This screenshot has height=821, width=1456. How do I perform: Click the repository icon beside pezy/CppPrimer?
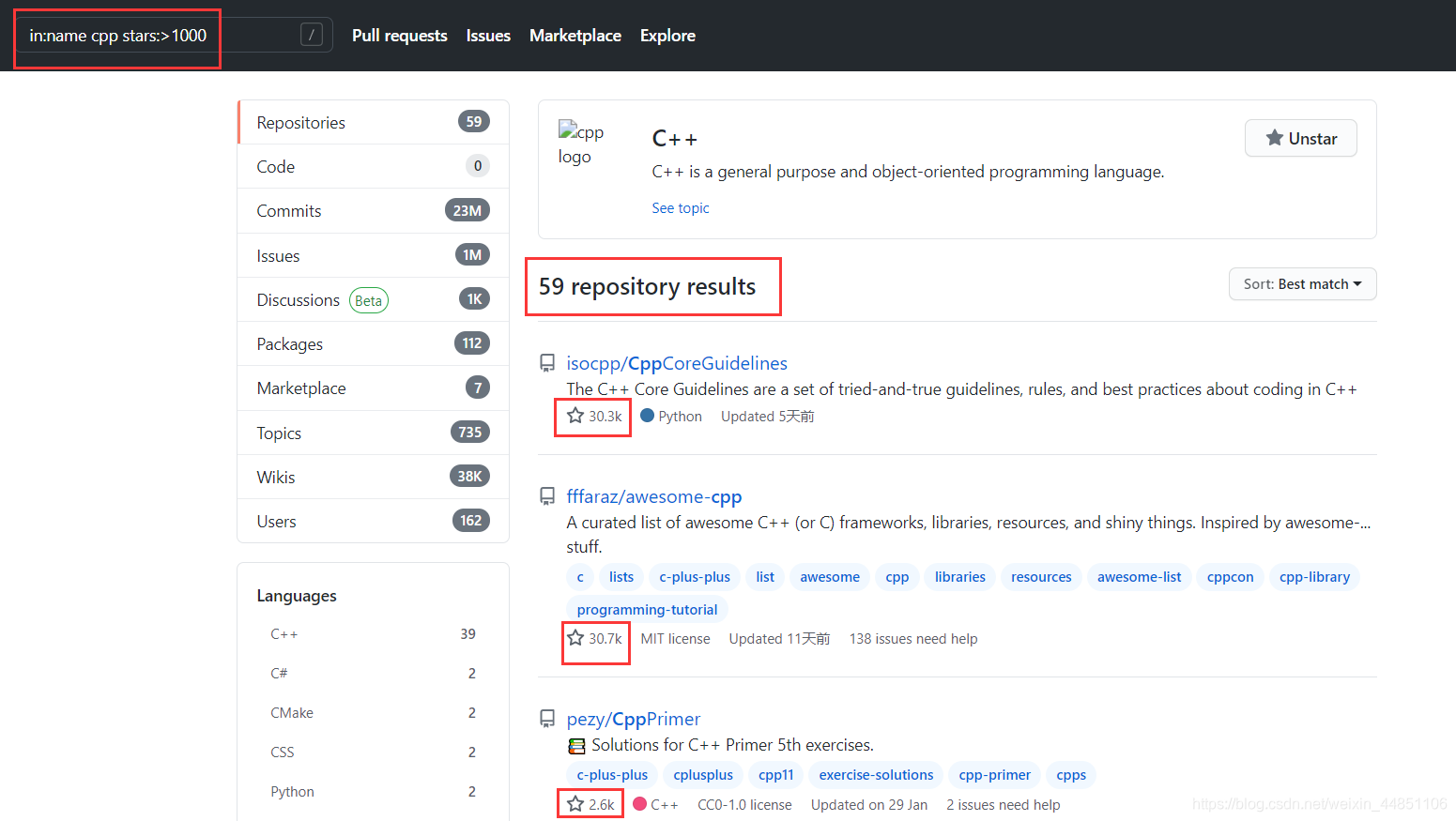coord(547,719)
